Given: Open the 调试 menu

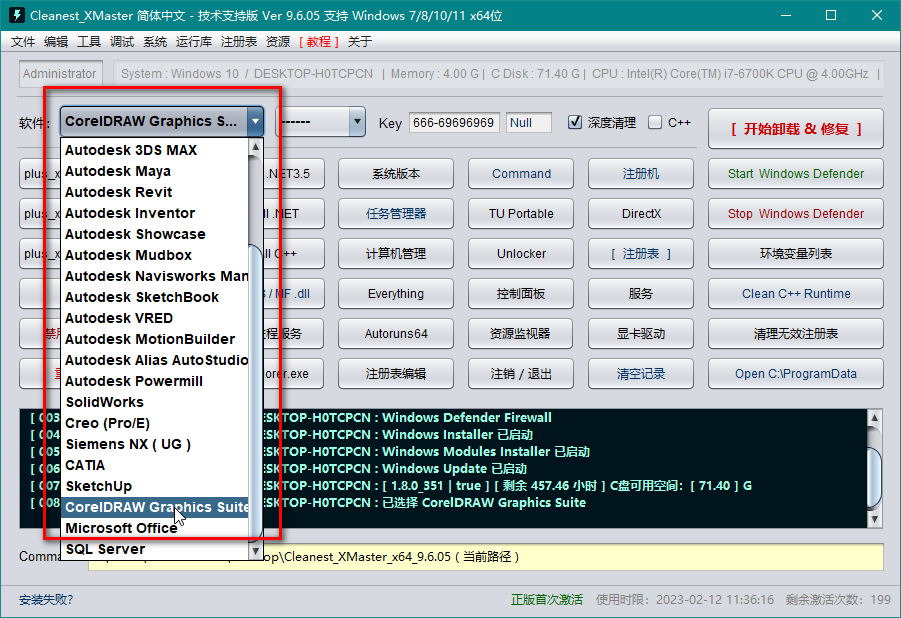Looking at the screenshot, I should point(122,42).
